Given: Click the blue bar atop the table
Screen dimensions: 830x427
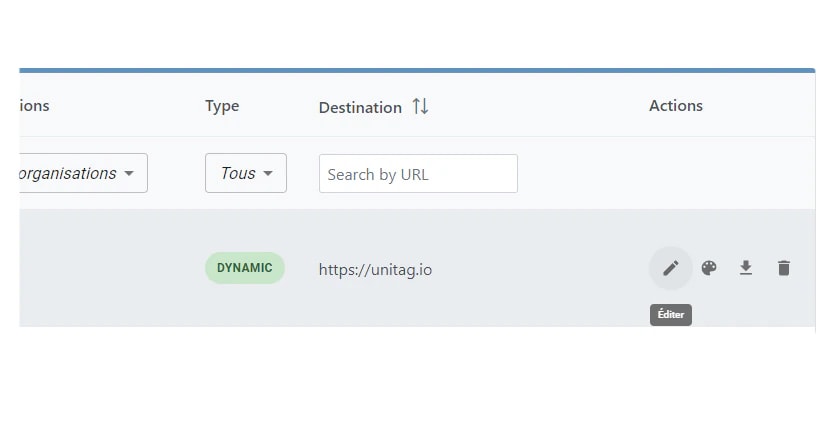Looking at the screenshot, I should click(x=417, y=70).
